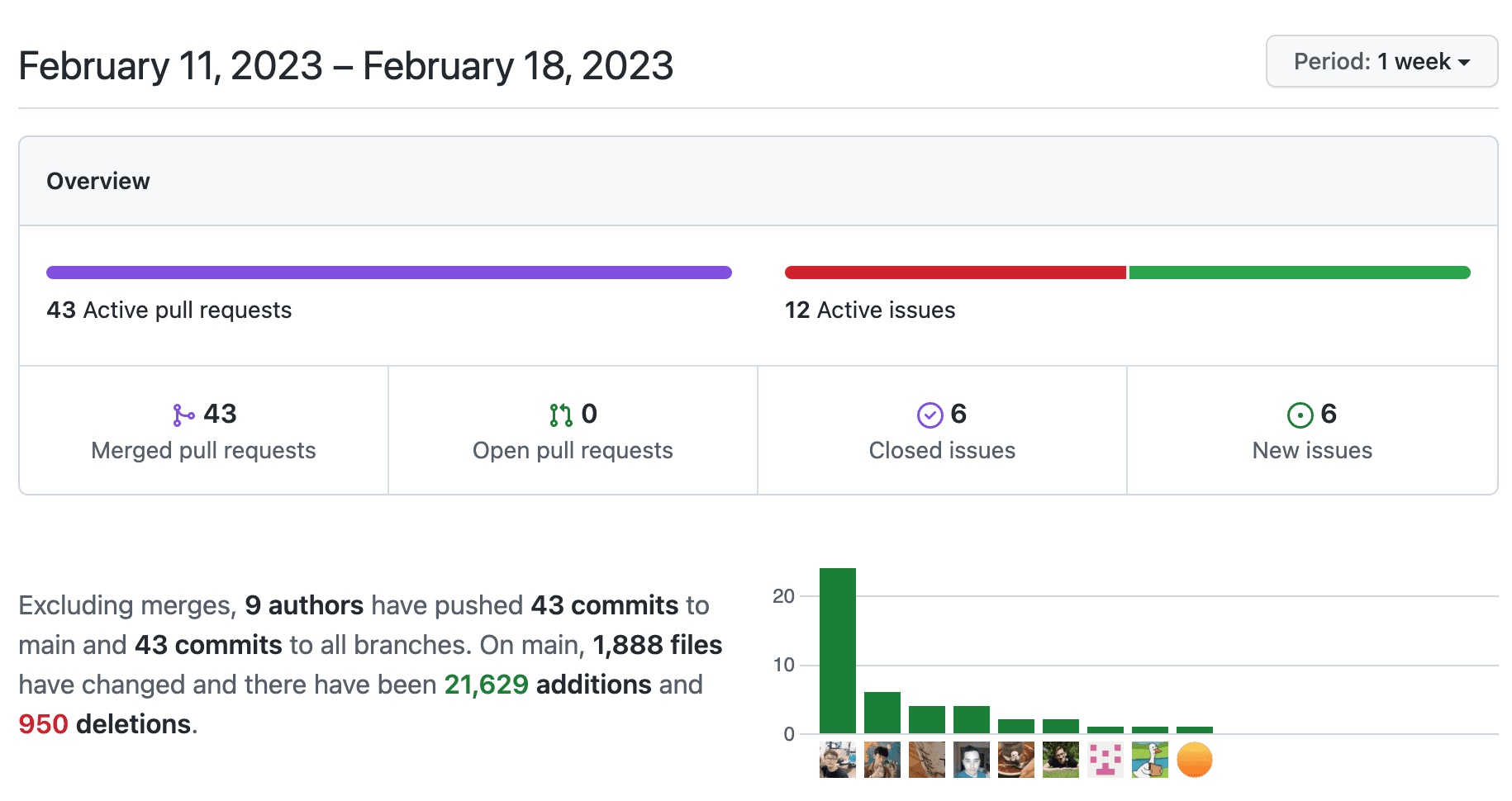Click the closed issue checkmark icon
1512x801 pixels.
[930, 415]
